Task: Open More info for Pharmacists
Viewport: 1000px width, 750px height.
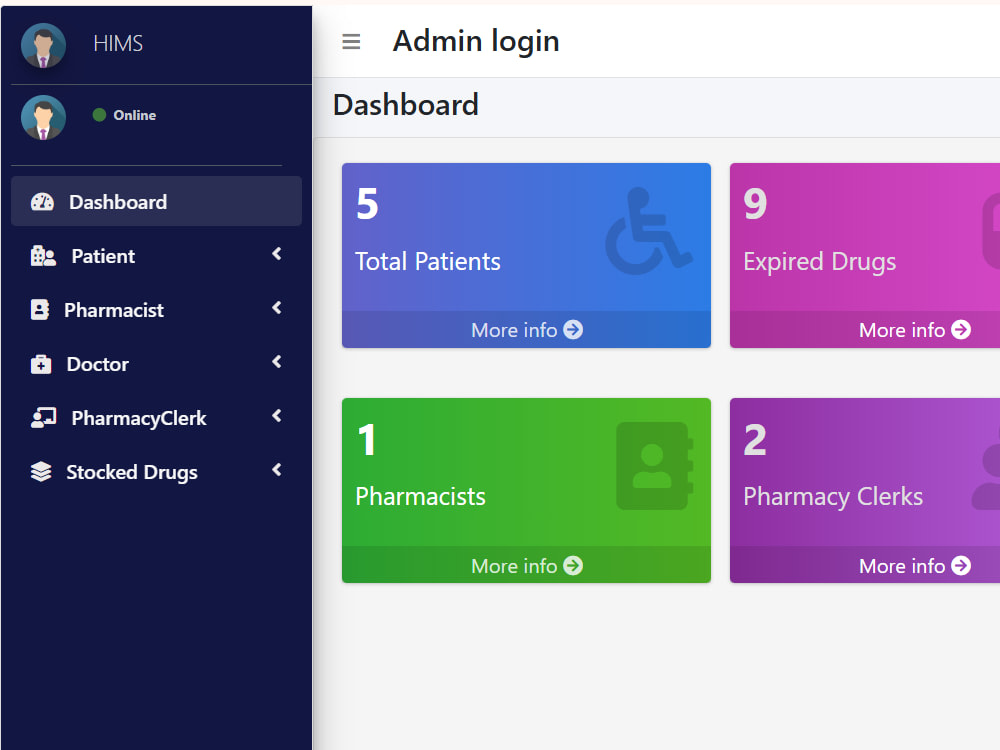Action: pyautogui.click(x=526, y=565)
